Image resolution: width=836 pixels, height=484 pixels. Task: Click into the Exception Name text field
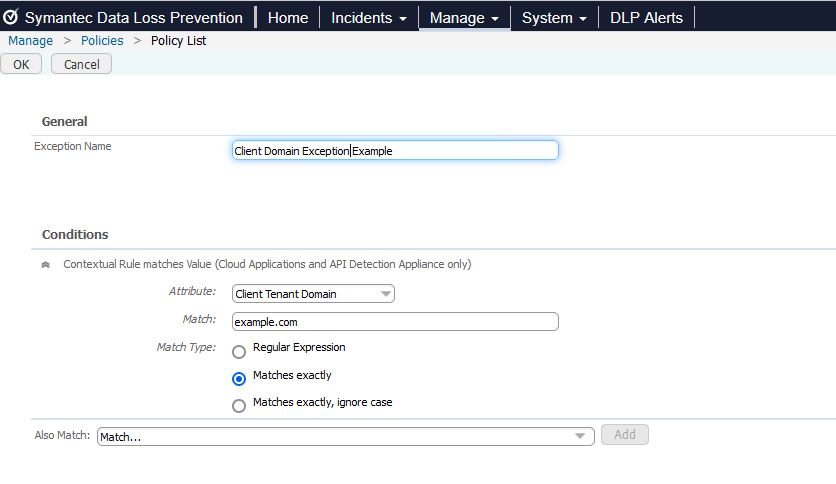(394, 150)
